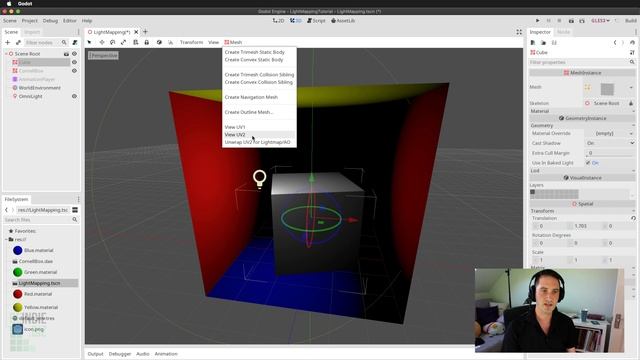Toggle the first Layers bit cell
The height and width of the screenshot is (360, 640).
tap(532, 192)
